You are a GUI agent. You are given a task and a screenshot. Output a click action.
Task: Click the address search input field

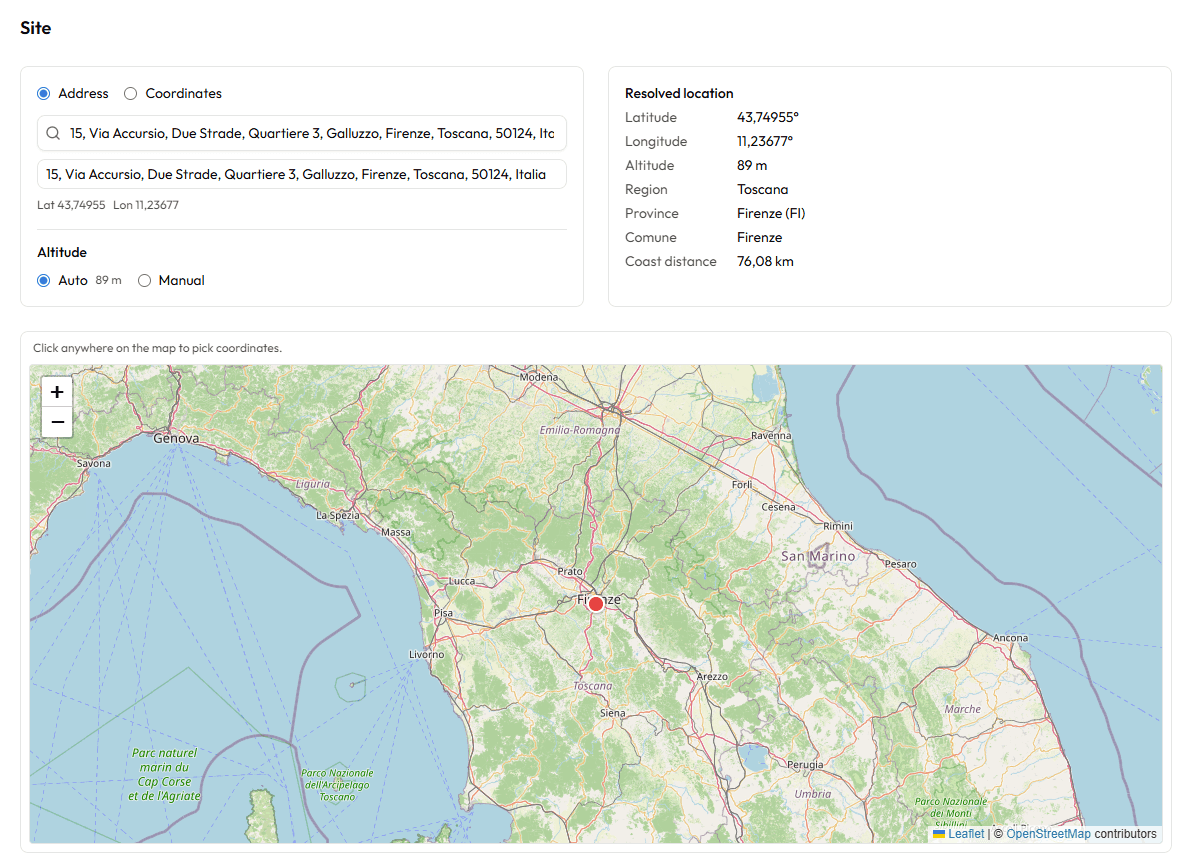[302, 134]
